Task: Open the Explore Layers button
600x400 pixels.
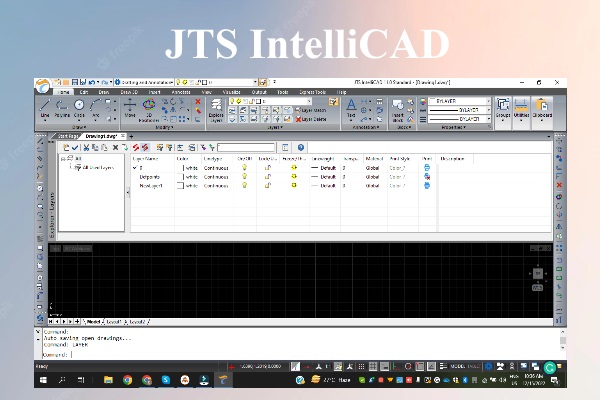Action: click(216, 110)
